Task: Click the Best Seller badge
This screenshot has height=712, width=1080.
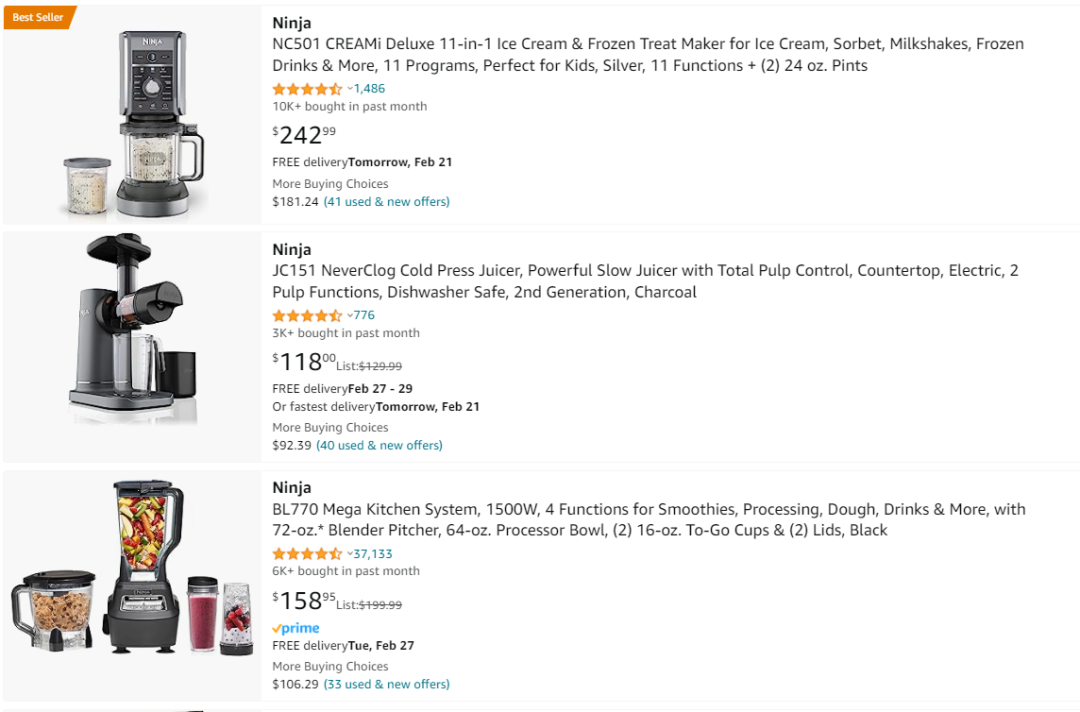Action: (x=38, y=17)
